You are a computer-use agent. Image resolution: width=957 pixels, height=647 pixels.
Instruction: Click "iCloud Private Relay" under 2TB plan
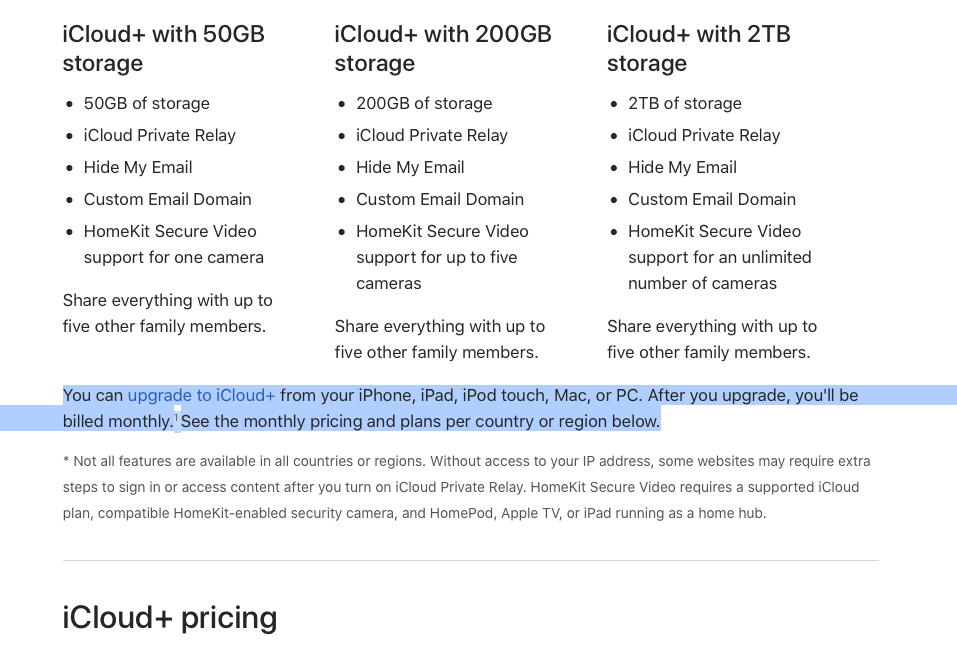pyautogui.click(x=703, y=135)
